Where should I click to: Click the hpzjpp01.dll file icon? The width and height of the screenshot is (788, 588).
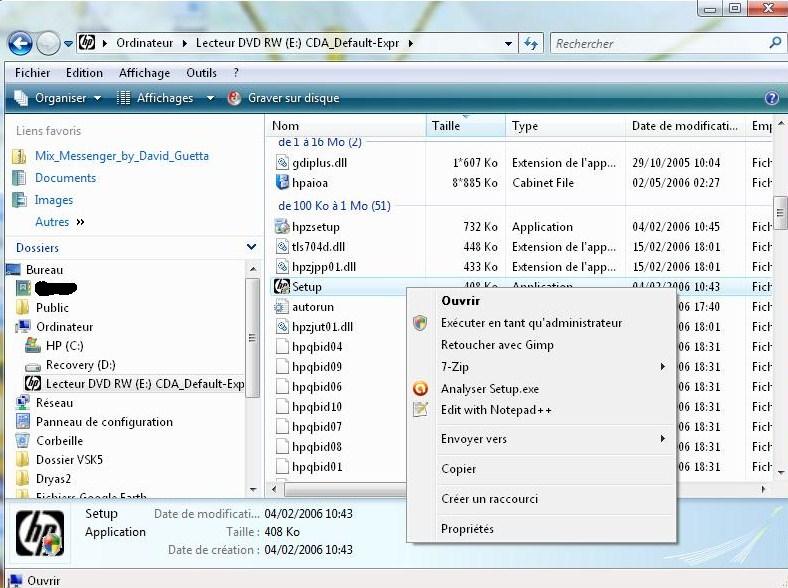tap(282, 267)
